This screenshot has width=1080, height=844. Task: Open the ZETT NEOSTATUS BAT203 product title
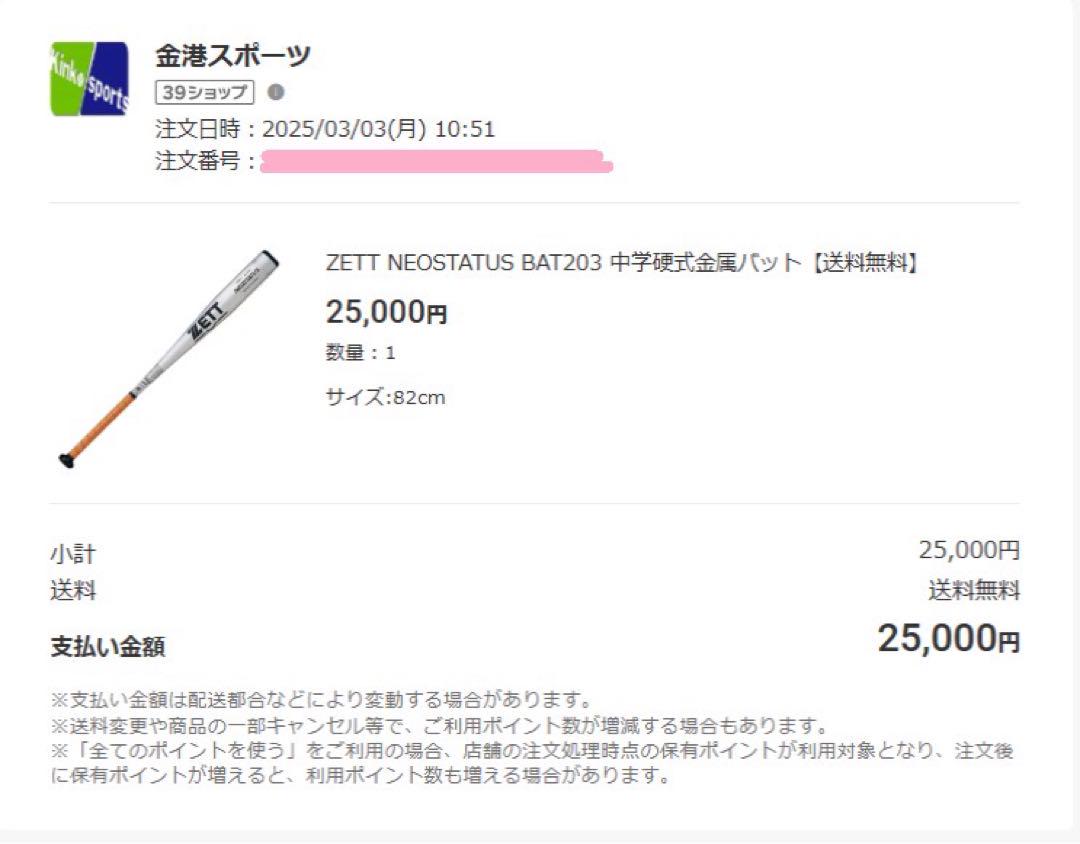click(623, 263)
